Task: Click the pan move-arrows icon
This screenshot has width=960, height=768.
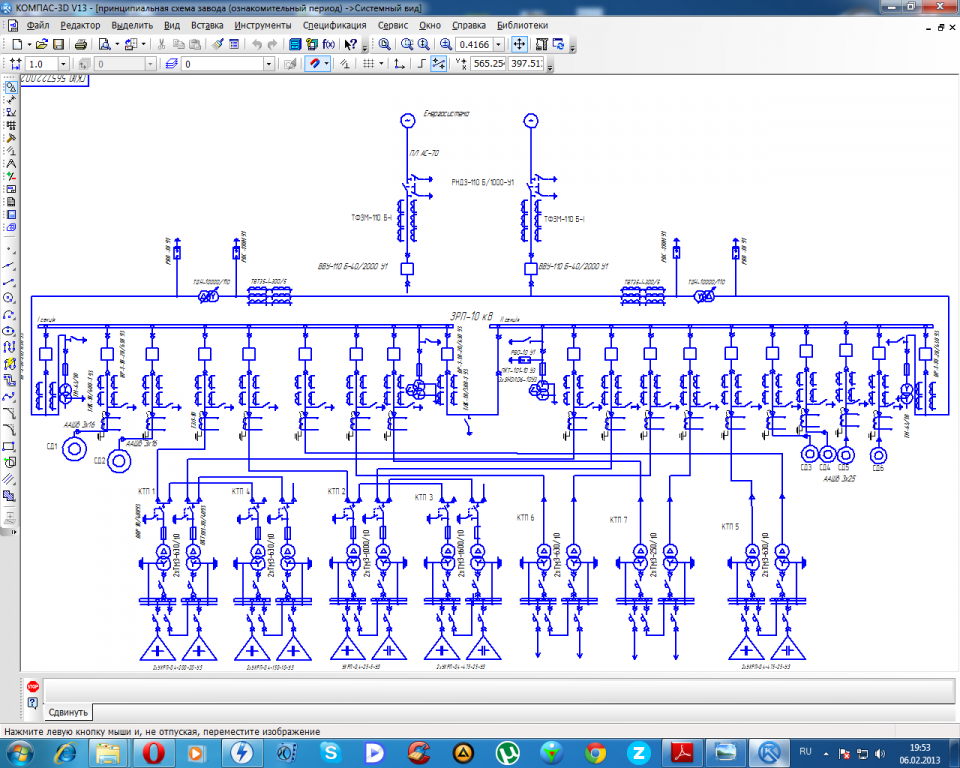Action: 519,44
